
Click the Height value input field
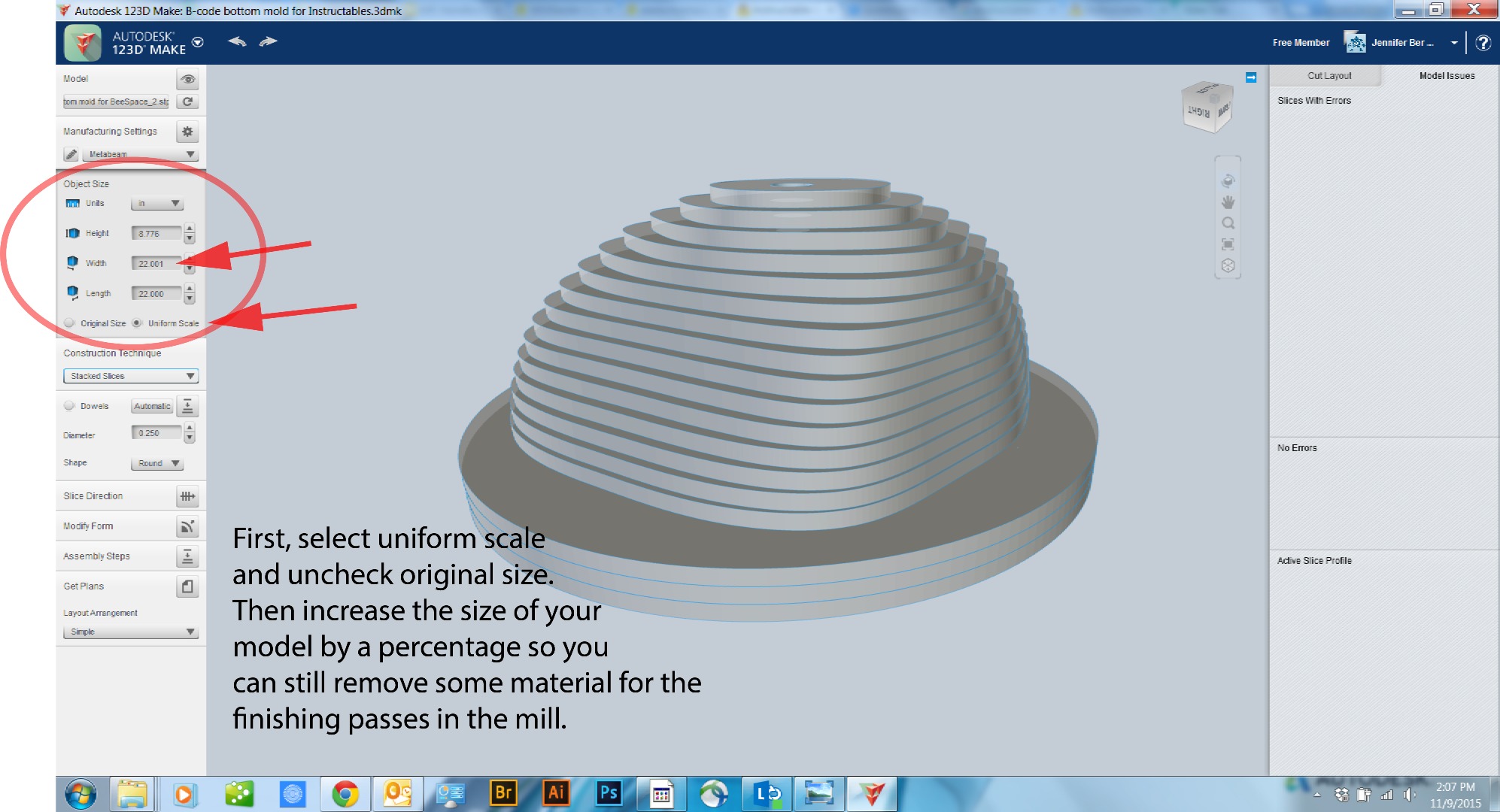[x=156, y=234]
